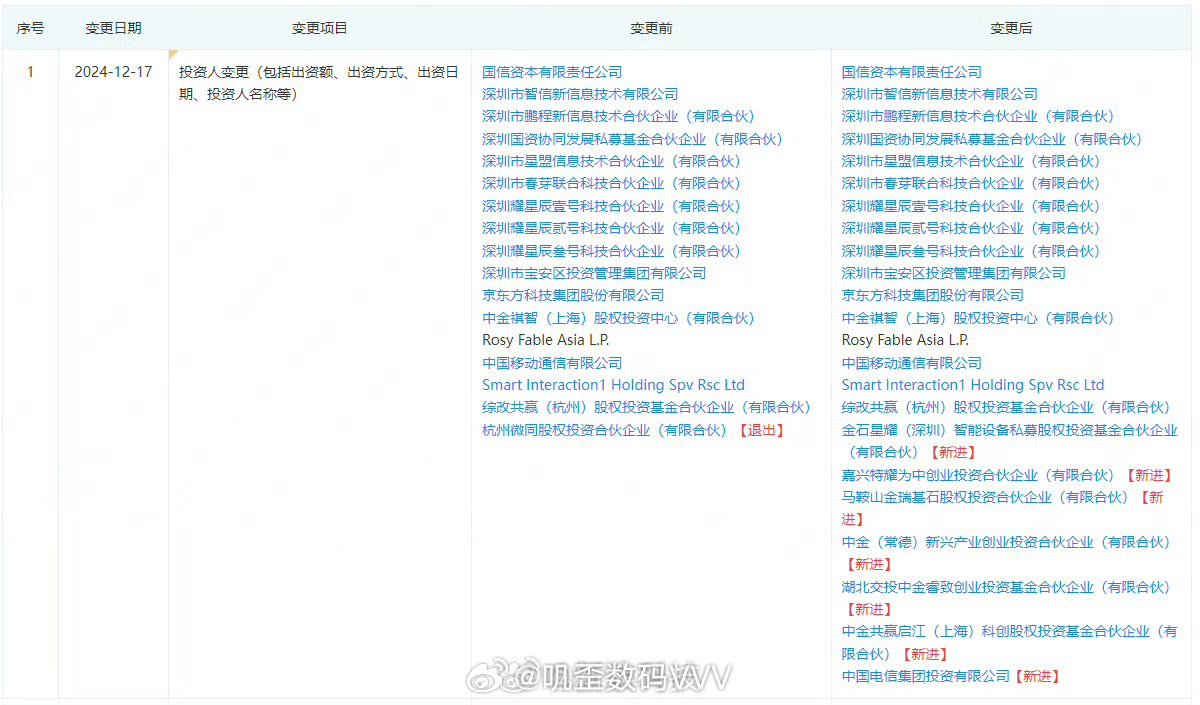Click Smart Interaction1 Holding Spv Rsc Ltd under 变更前
This screenshot has width=1200, height=705.
(x=613, y=385)
